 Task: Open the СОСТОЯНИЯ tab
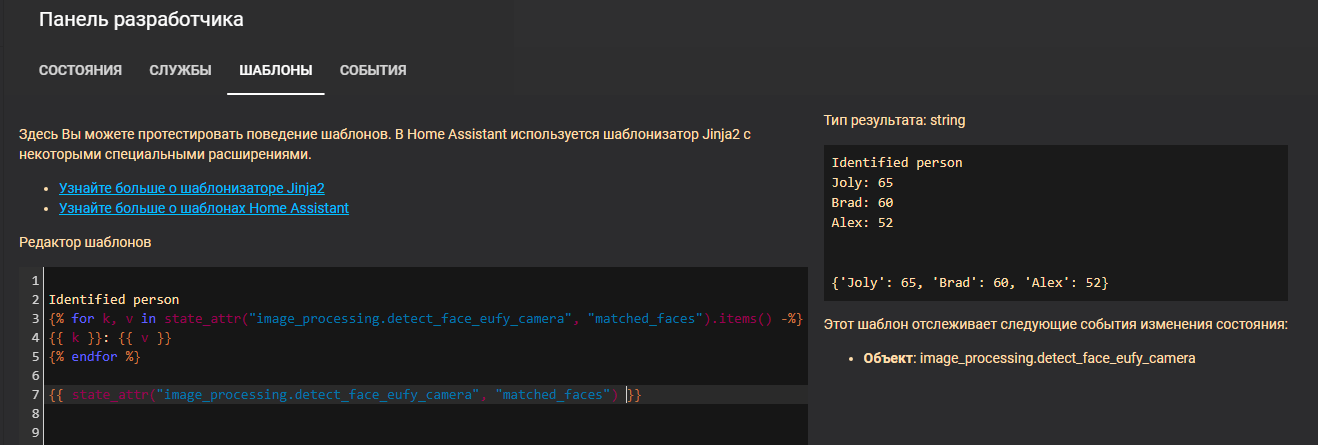pos(80,70)
